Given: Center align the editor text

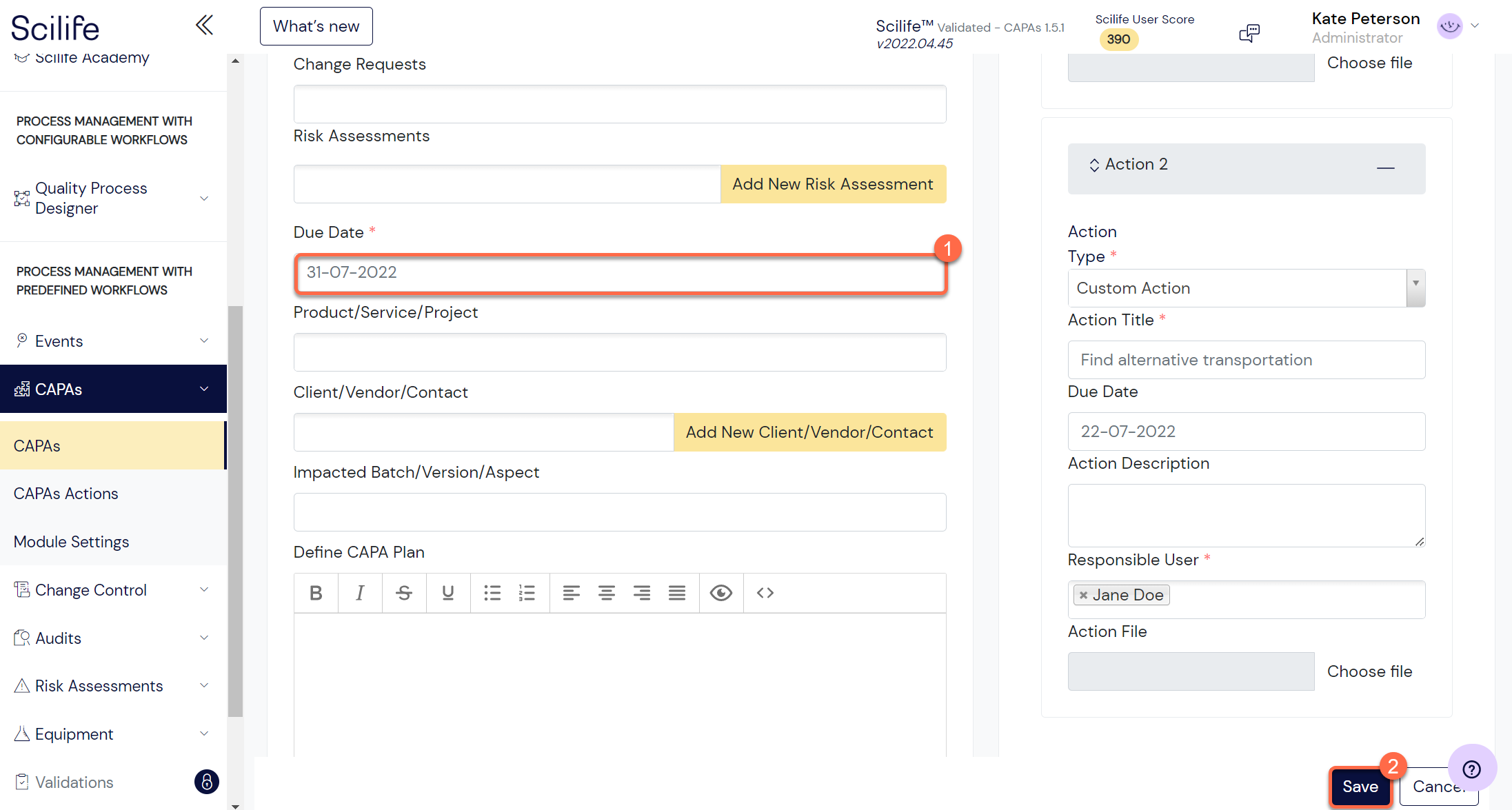Looking at the screenshot, I should pyautogui.click(x=607, y=593).
